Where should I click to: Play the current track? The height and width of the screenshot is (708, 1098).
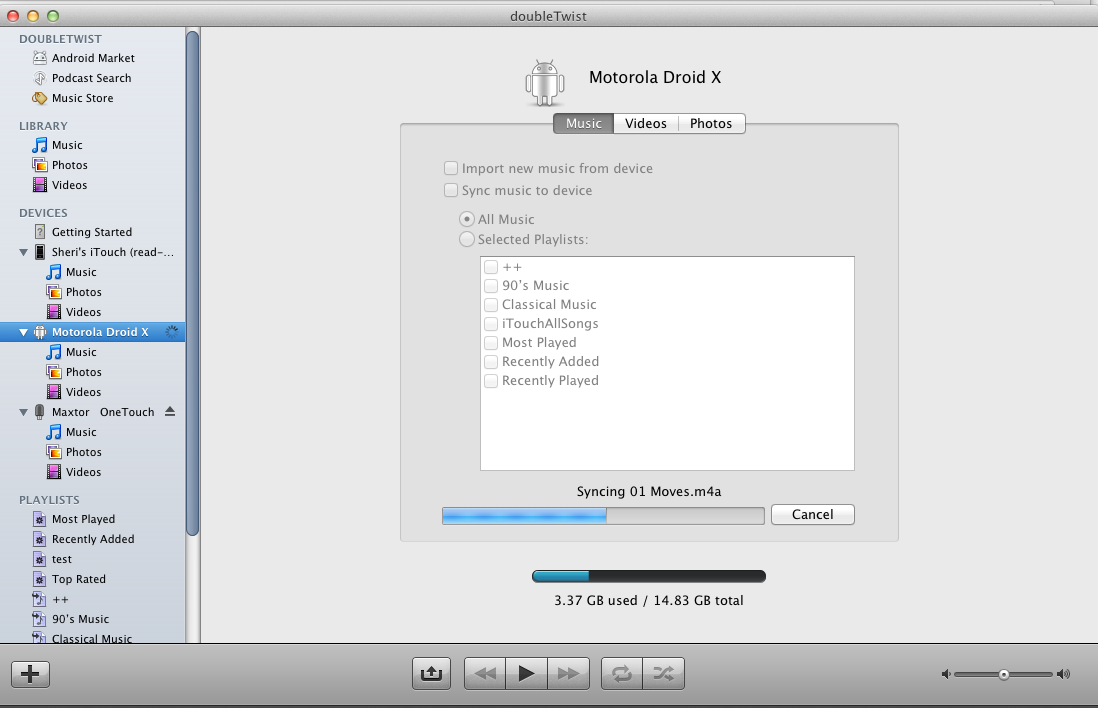pos(527,674)
